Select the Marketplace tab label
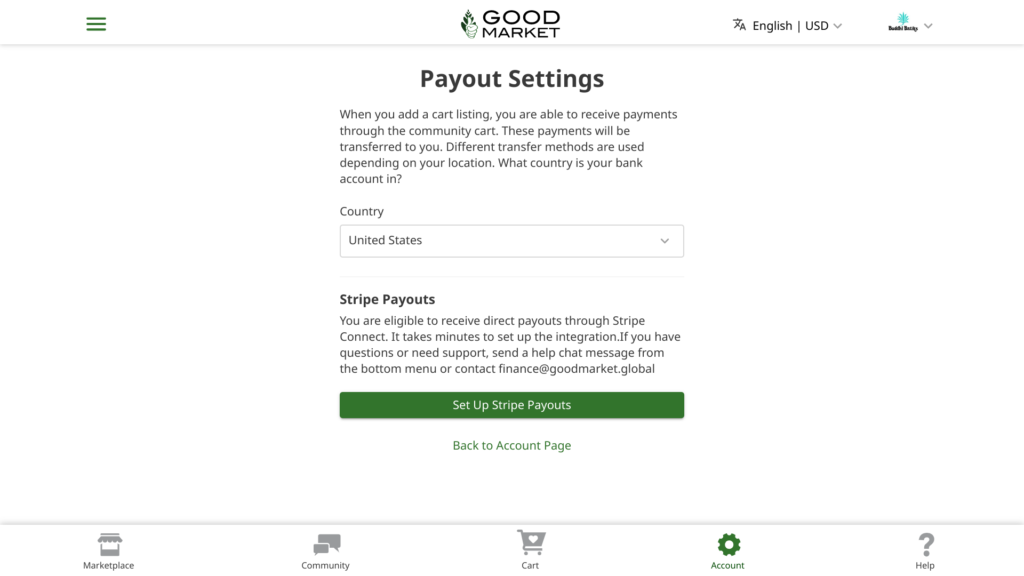1024x576 pixels. (x=108, y=566)
